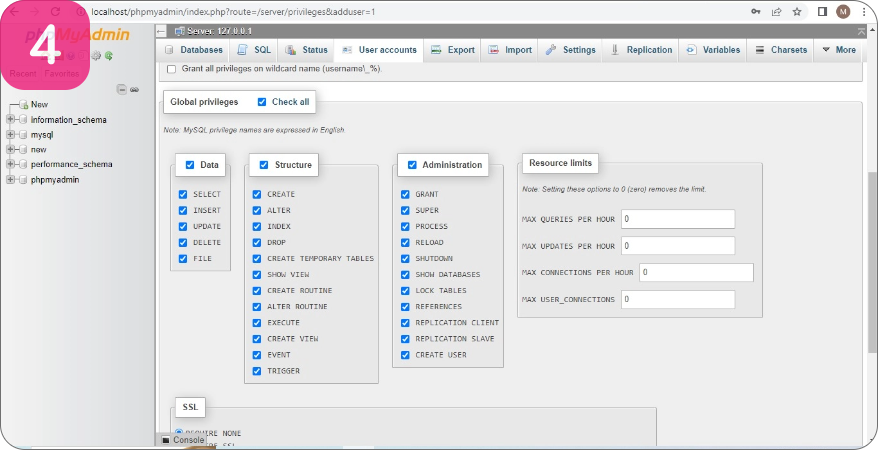Viewport: 878px width, 450px height.
Task: Uncheck the DROP privilege
Action: [256, 242]
